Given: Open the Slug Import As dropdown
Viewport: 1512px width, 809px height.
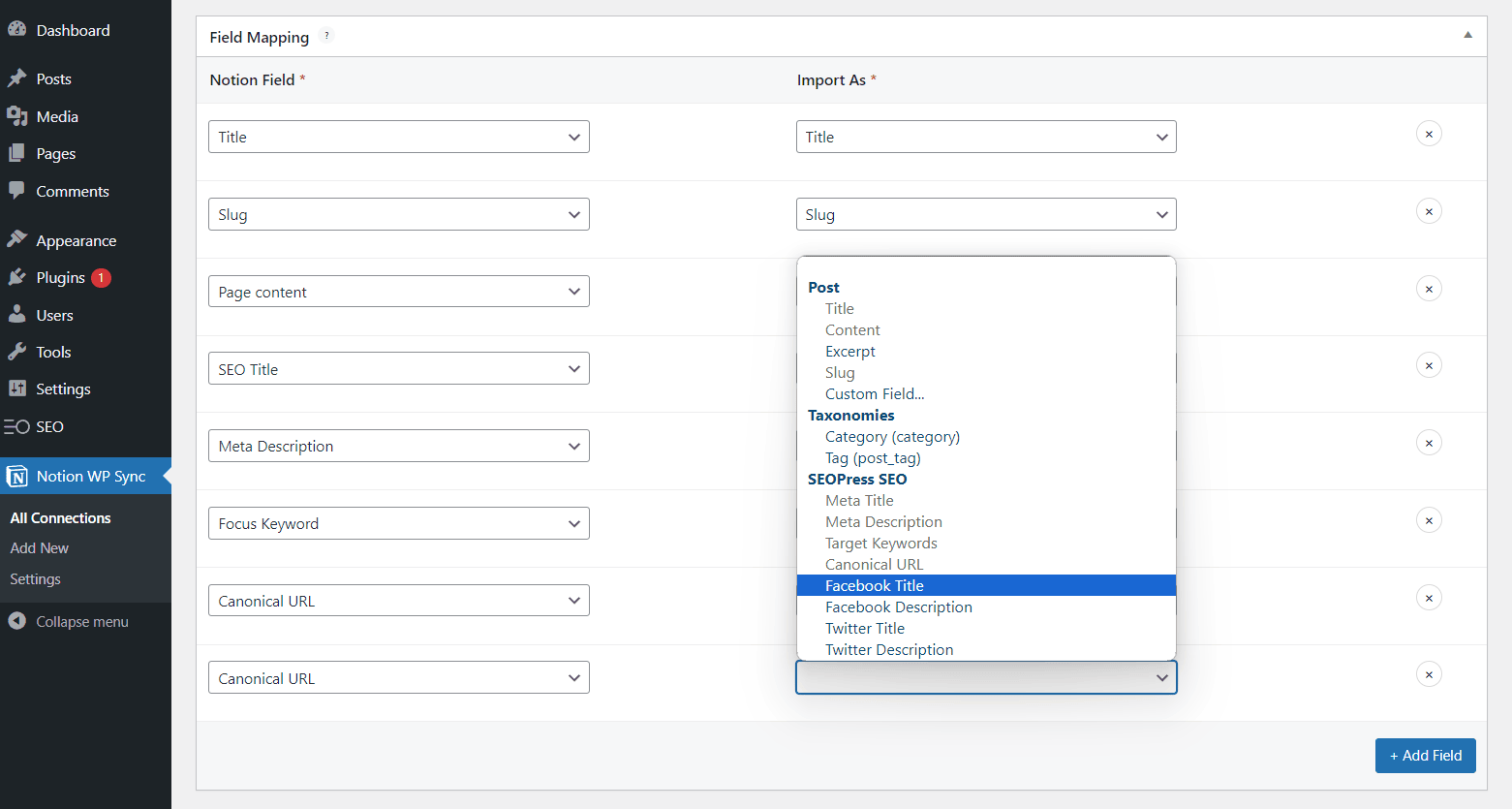Looking at the screenshot, I should 986,214.
